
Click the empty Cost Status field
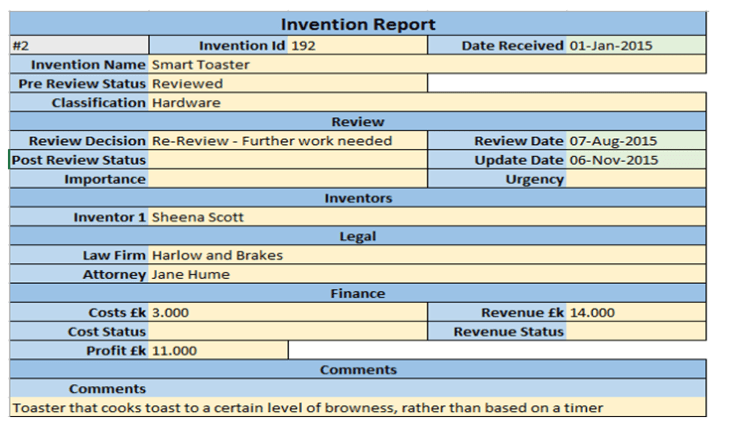point(287,331)
